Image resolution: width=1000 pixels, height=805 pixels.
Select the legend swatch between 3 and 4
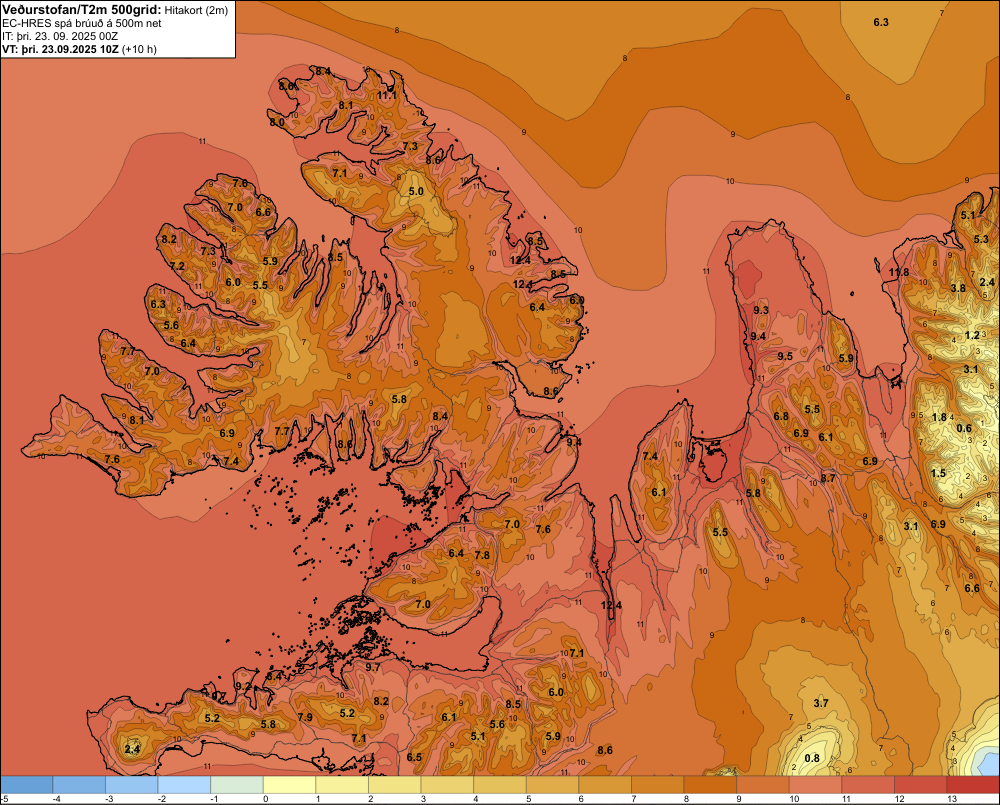point(447,785)
